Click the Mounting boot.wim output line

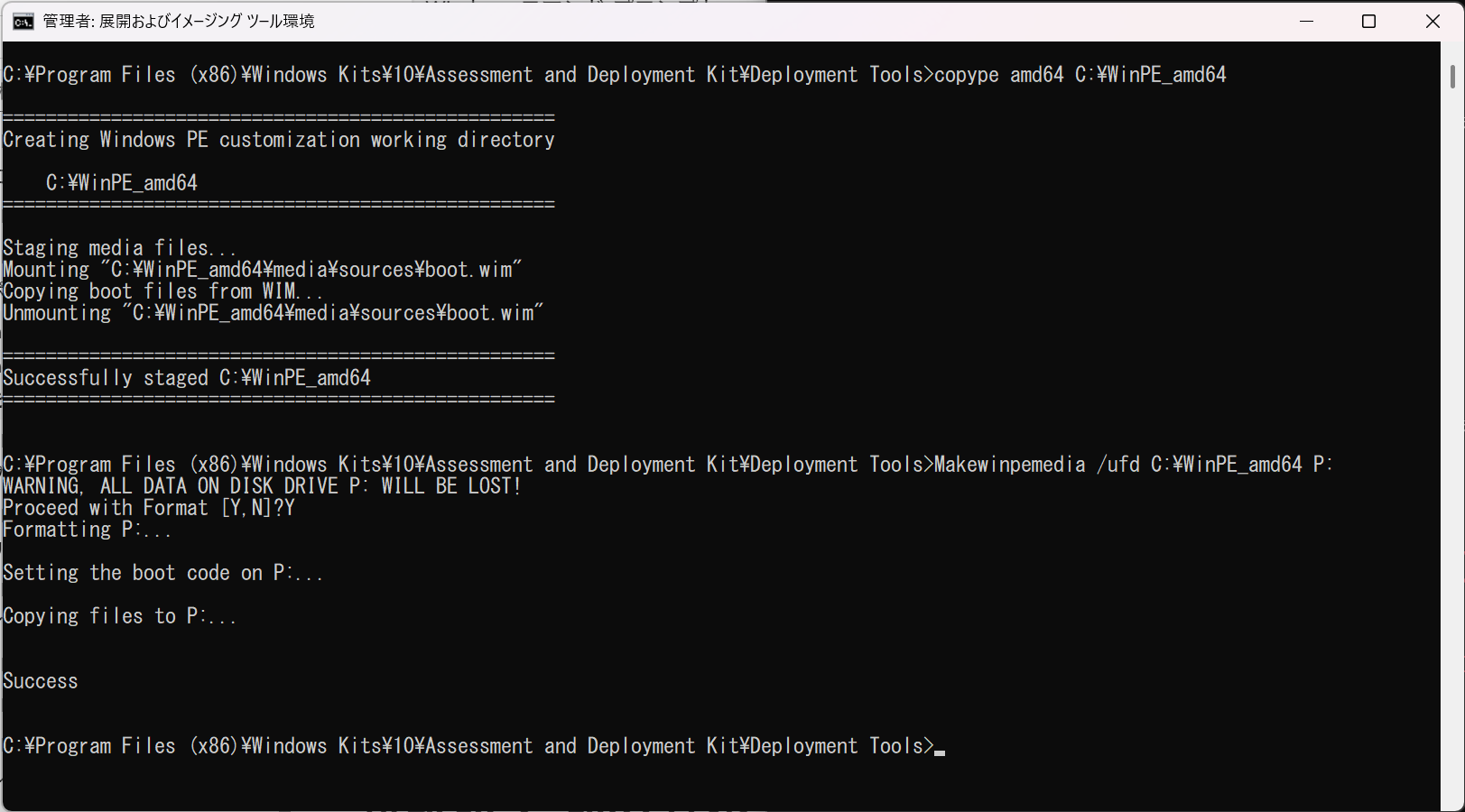coord(263,270)
